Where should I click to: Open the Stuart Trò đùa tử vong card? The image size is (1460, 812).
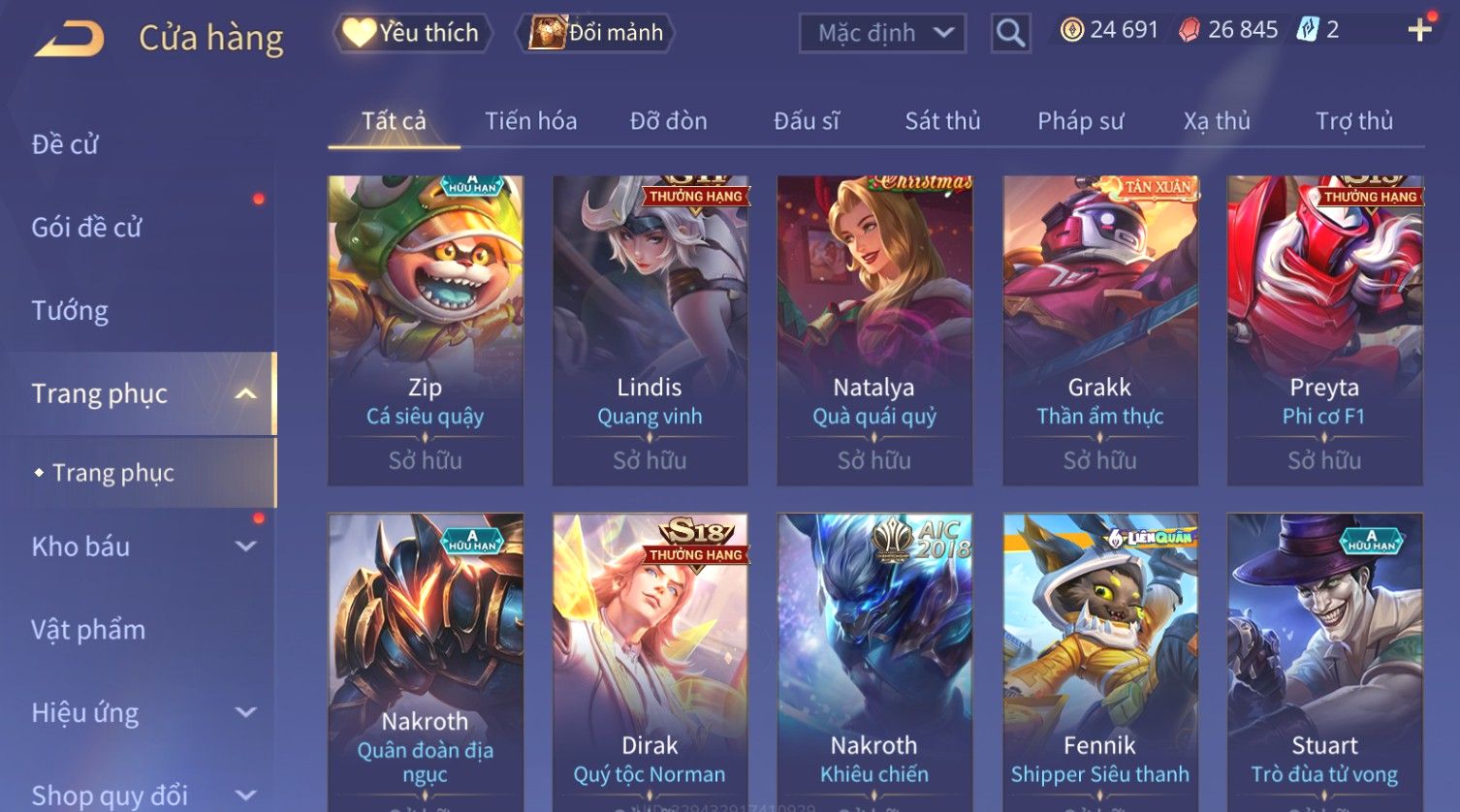1324,663
